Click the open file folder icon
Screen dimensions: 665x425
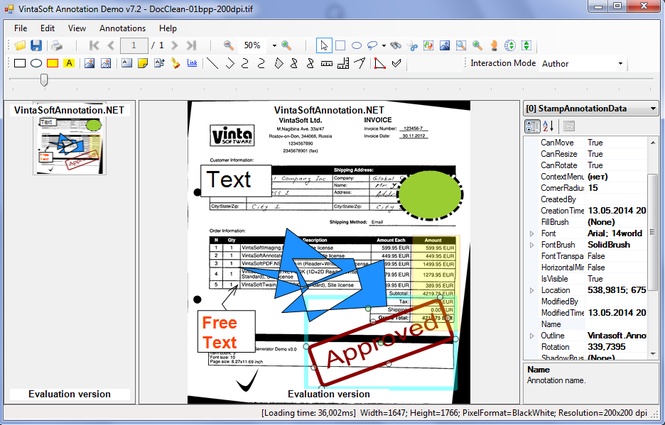click(20, 45)
